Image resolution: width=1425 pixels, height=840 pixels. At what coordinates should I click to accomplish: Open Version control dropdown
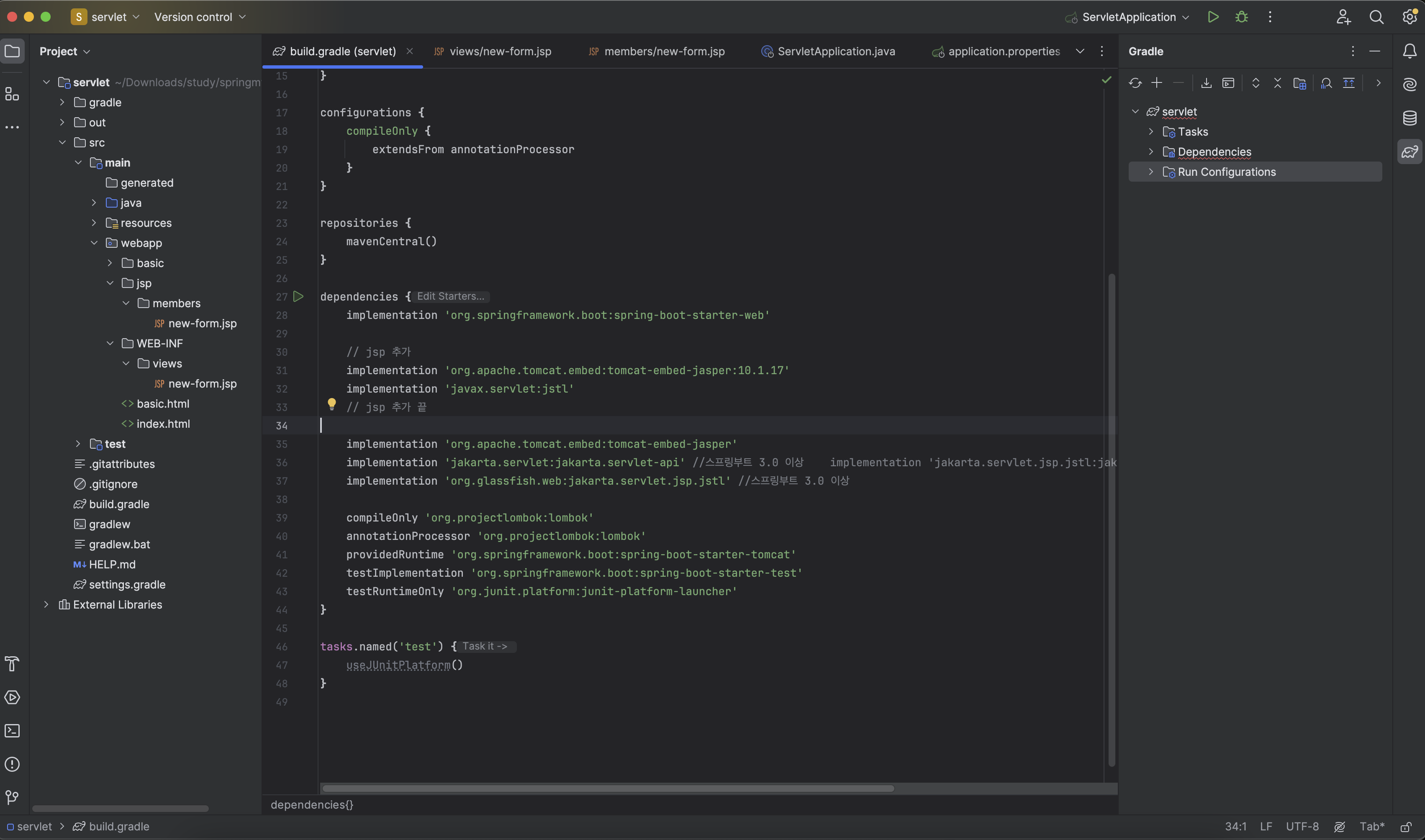click(x=200, y=17)
